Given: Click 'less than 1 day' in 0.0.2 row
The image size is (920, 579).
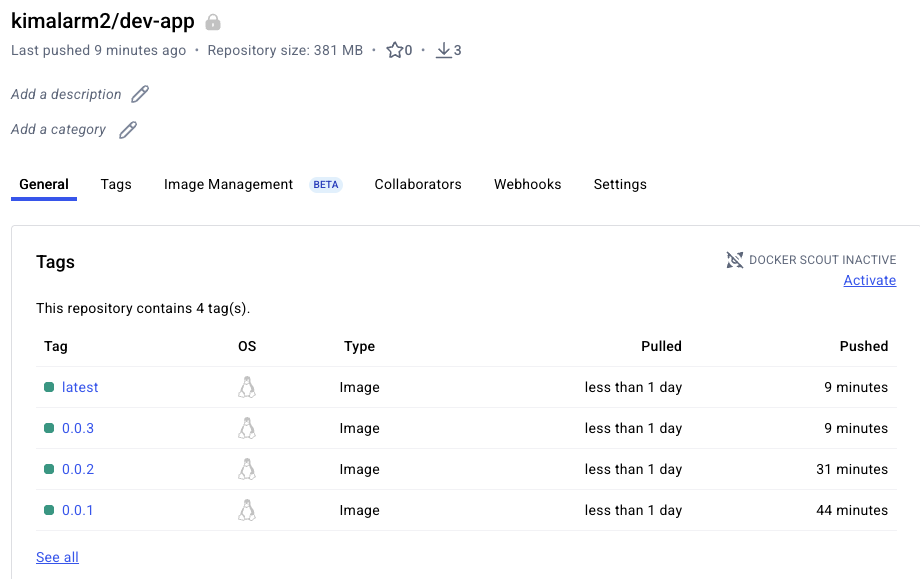Looking at the screenshot, I should (x=633, y=469).
